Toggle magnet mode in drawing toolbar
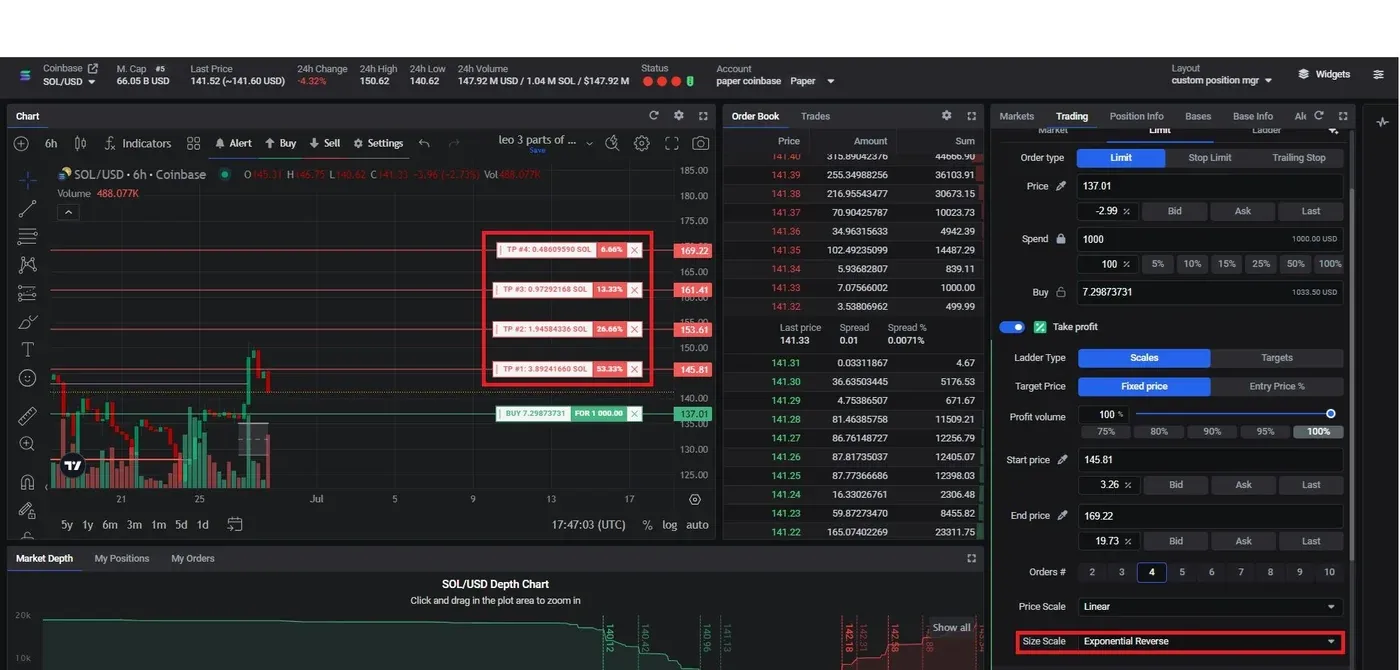This screenshot has height=670, width=1400. click(27, 481)
